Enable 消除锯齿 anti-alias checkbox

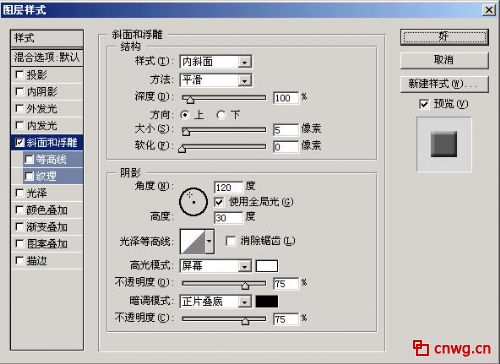click(x=231, y=241)
